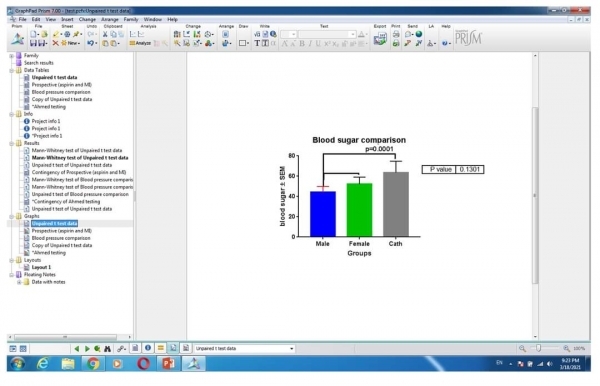Toggle the Graphs sheet section button
Screen dimensions: 600x386
coord(173,348)
